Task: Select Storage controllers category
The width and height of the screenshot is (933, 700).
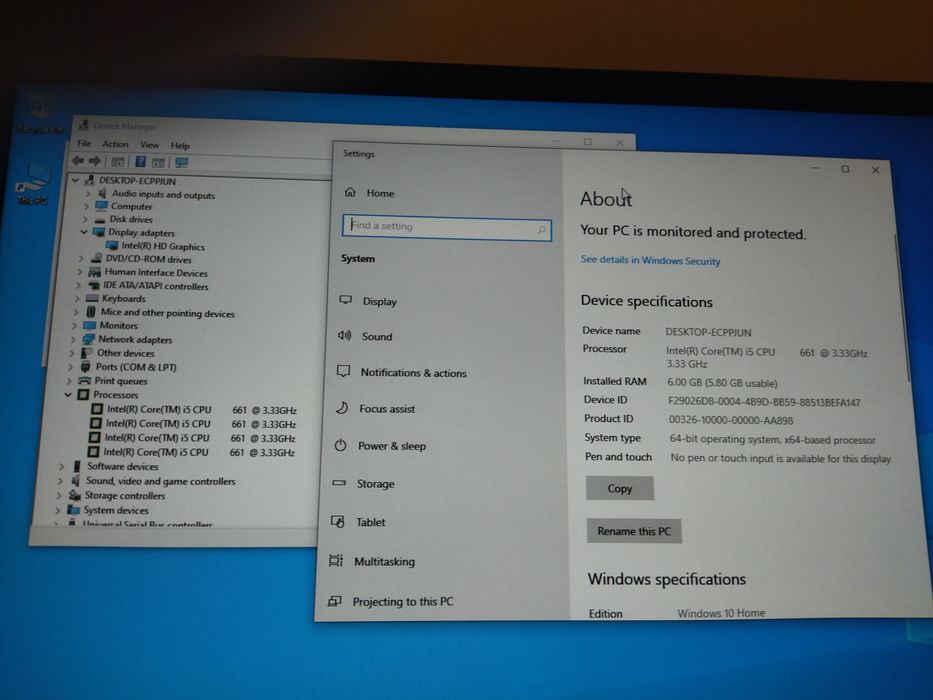Action: 125,495
